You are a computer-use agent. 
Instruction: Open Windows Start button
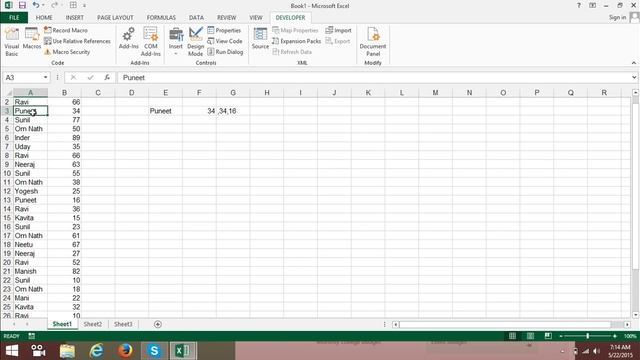(x=12, y=351)
